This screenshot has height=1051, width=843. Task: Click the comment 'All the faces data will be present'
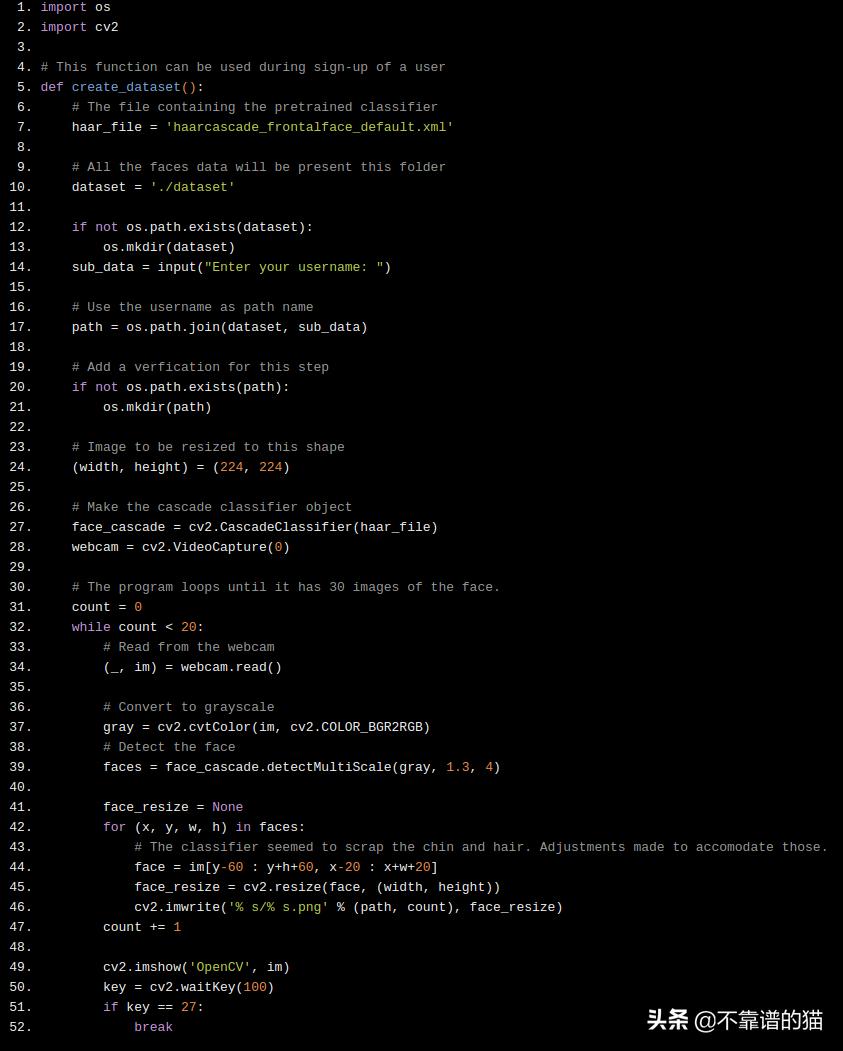pos(258,167)
